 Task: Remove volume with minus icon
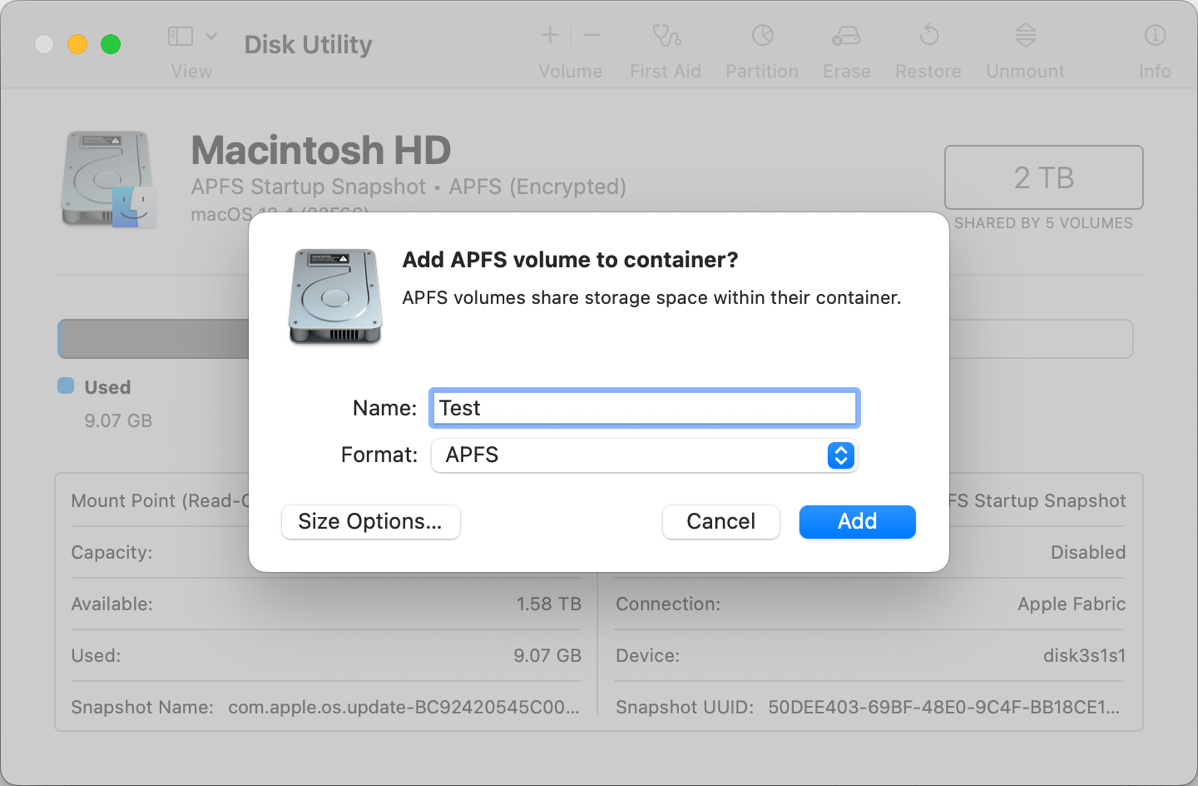click(592, 36)
